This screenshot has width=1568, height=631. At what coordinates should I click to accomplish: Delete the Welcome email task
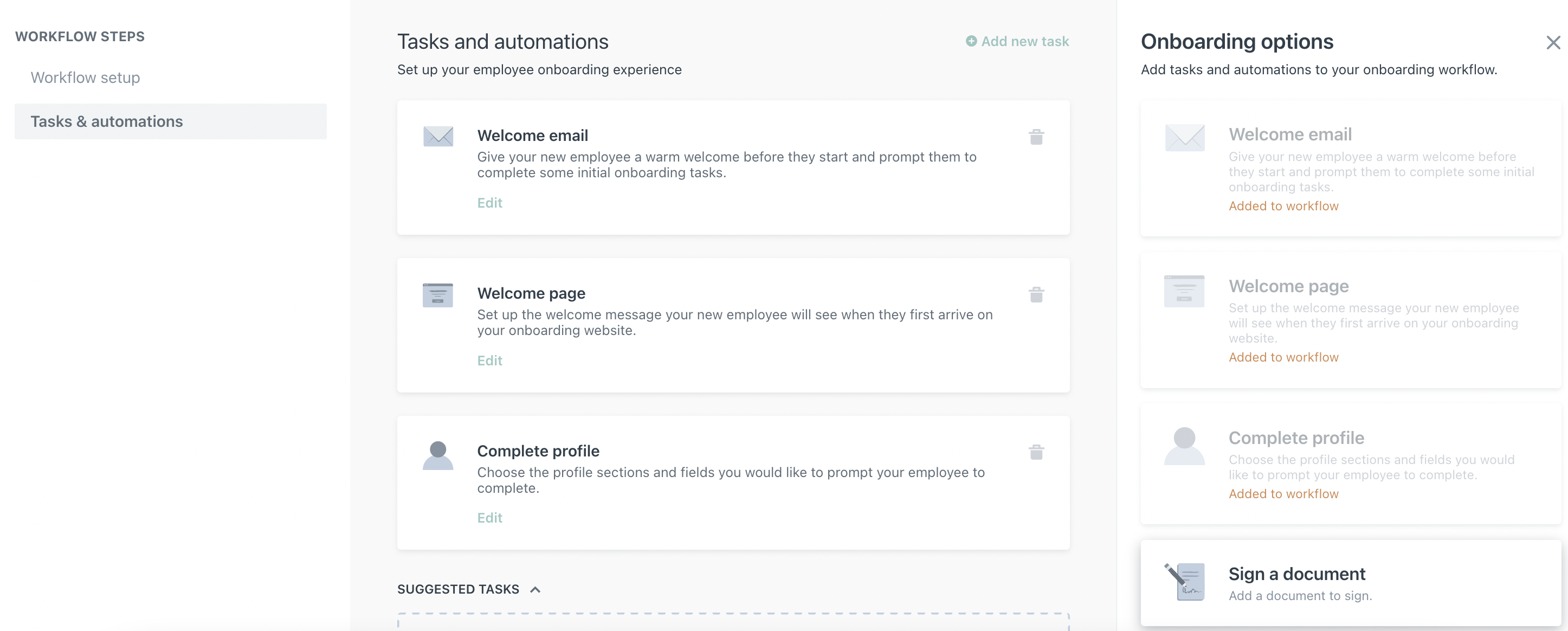[x=1036, y=137]
